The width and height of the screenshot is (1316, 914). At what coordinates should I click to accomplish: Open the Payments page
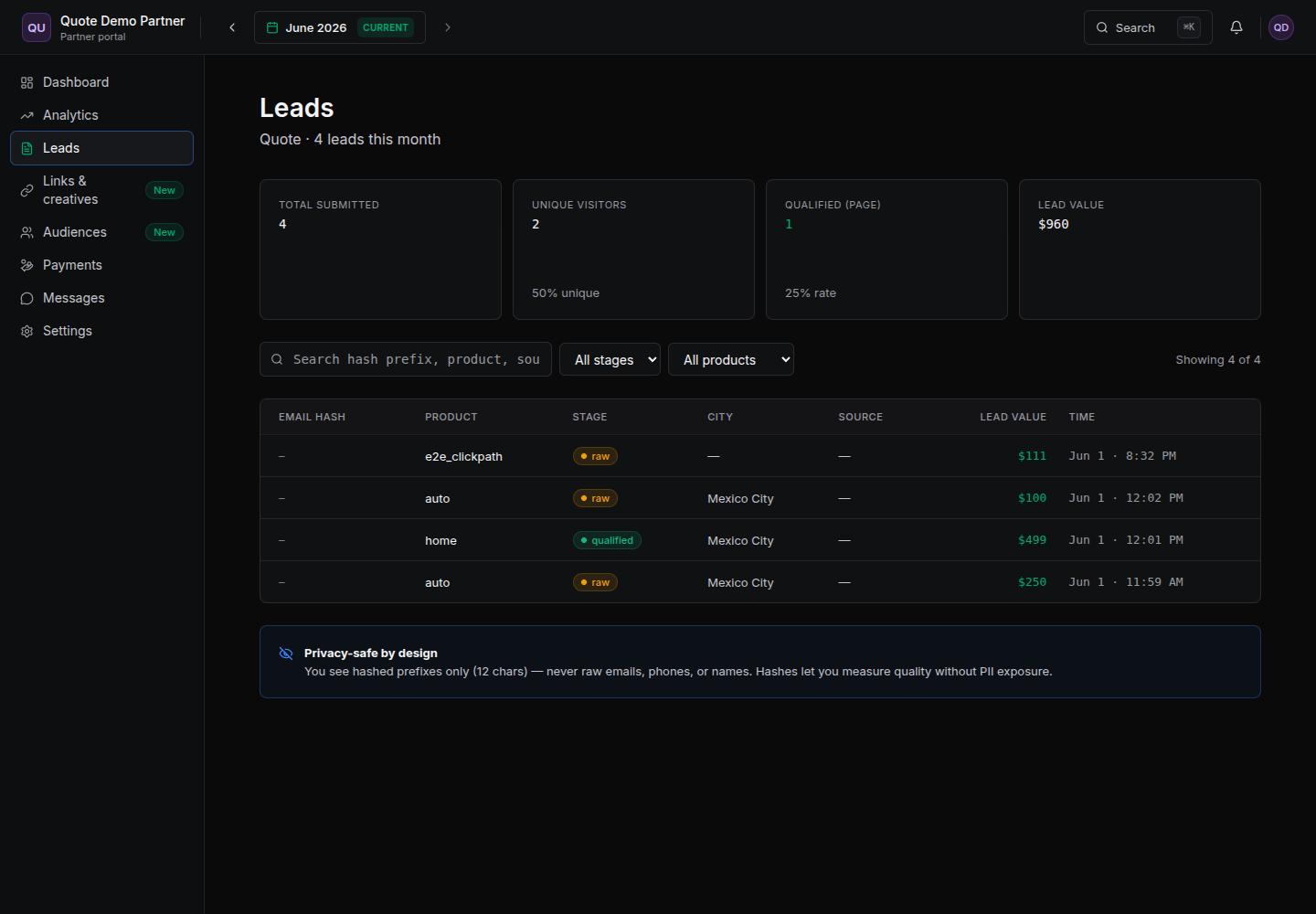101,265
